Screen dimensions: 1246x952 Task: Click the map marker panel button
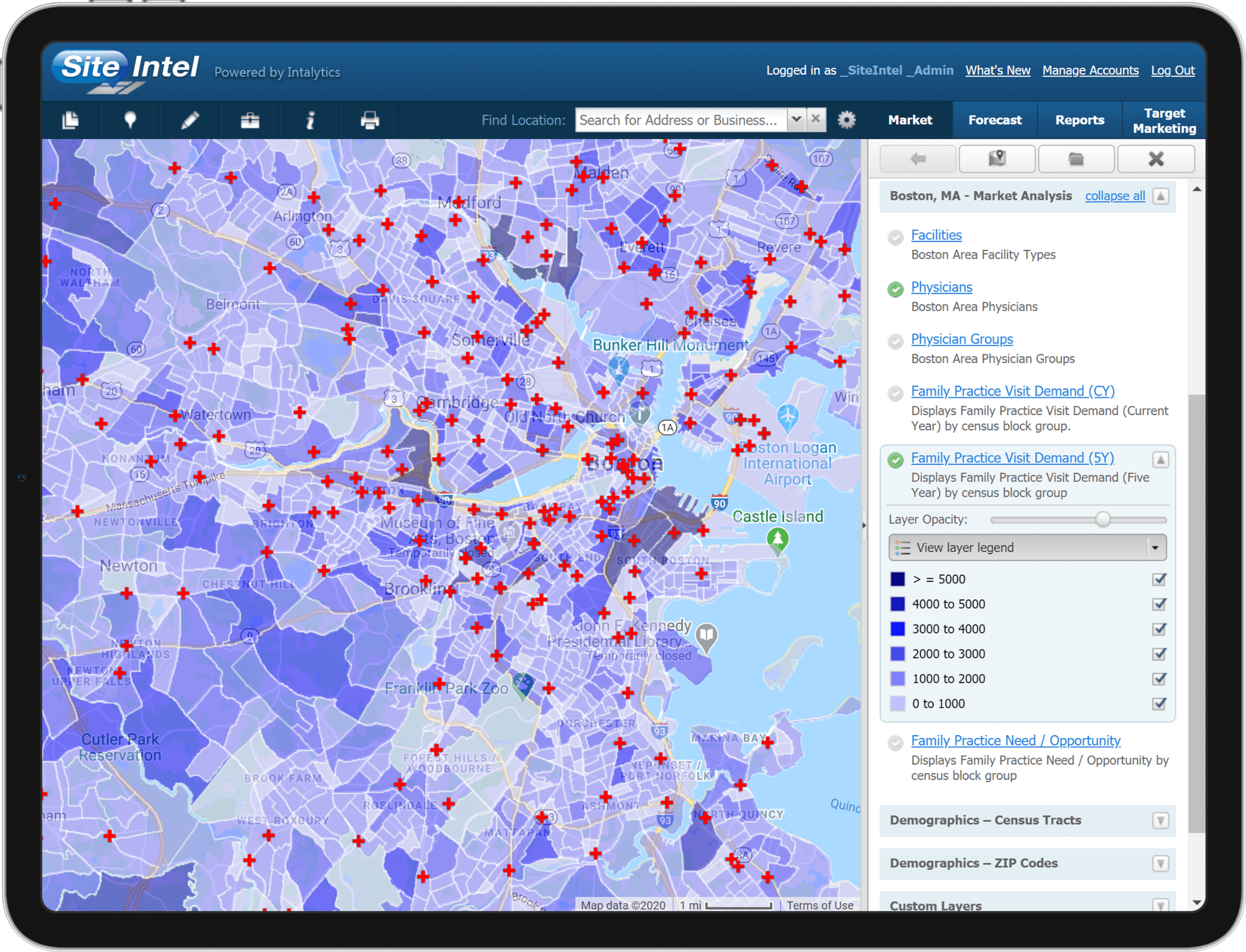pyautogui.click(x=997, y=159)
